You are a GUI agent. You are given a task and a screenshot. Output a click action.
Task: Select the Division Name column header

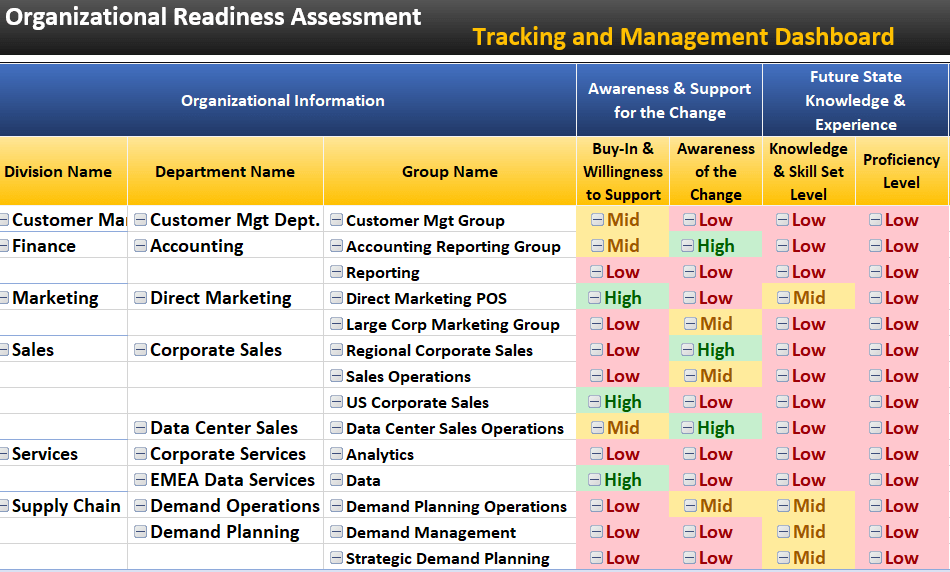click(63, 171)
